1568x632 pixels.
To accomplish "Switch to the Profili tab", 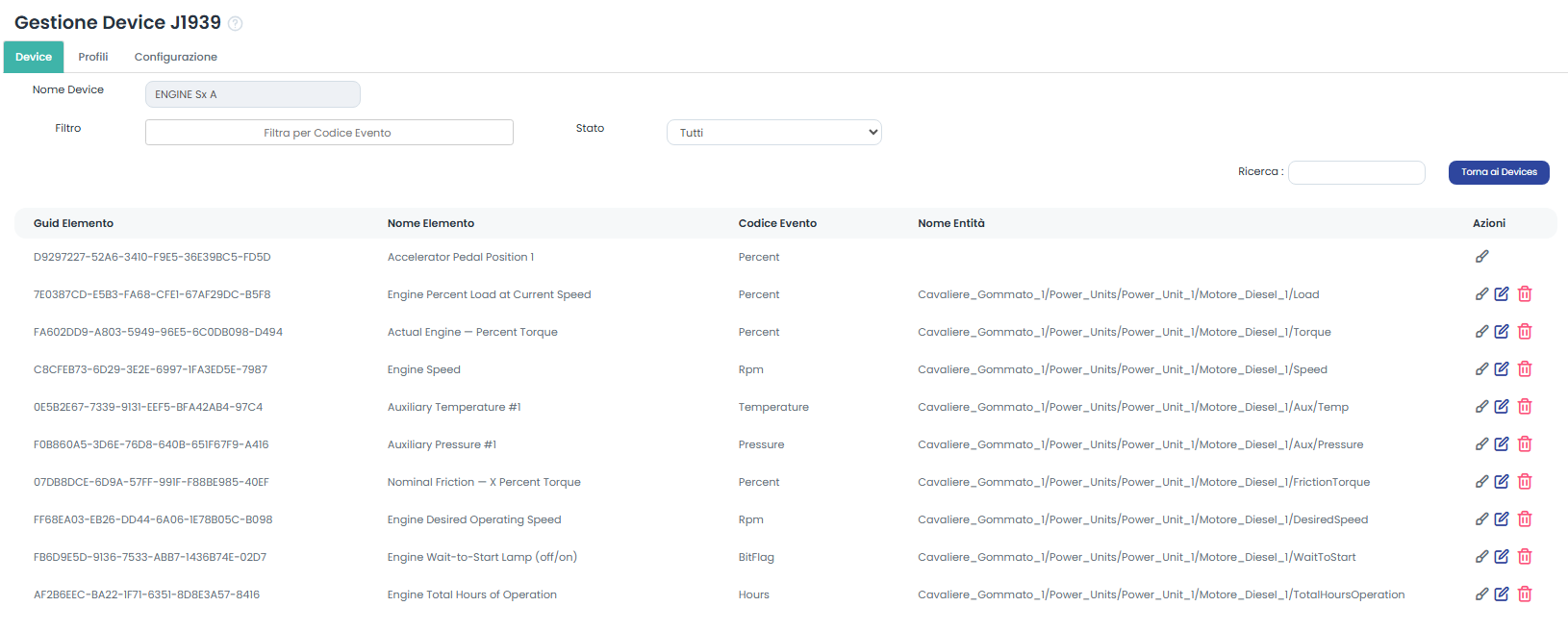I will point(93,57).
